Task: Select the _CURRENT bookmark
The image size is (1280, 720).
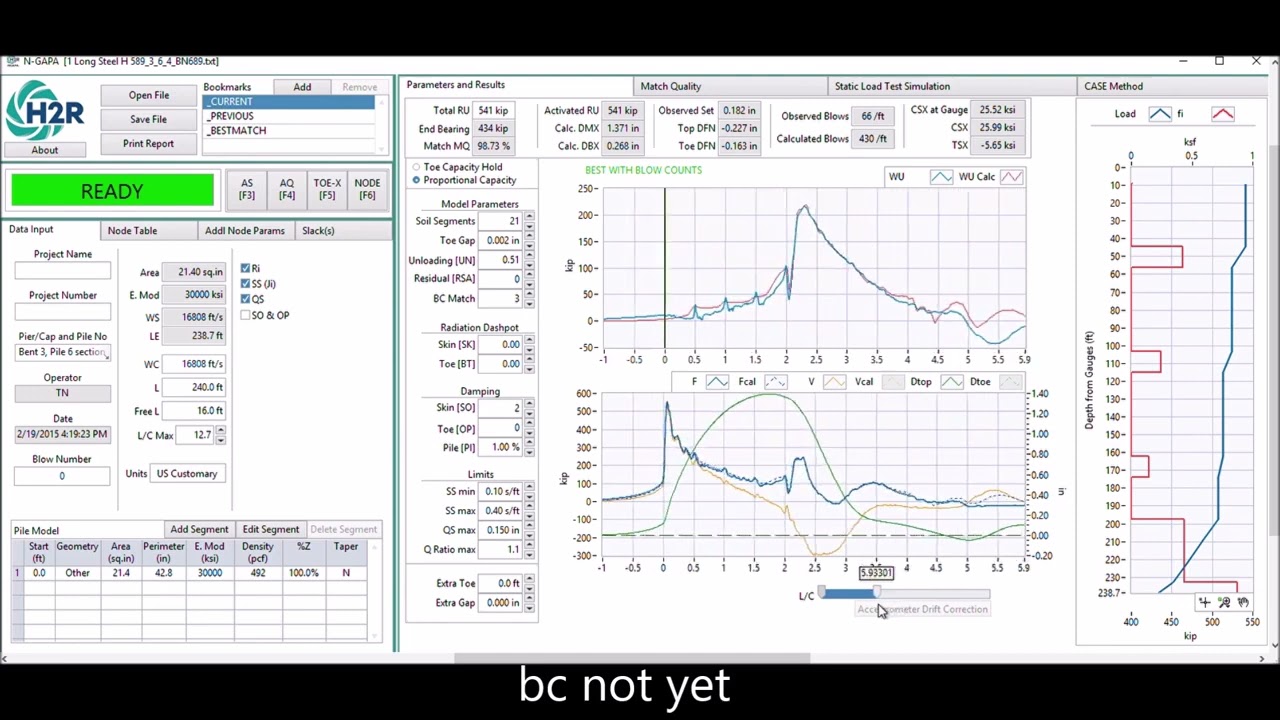Action: 289,102
